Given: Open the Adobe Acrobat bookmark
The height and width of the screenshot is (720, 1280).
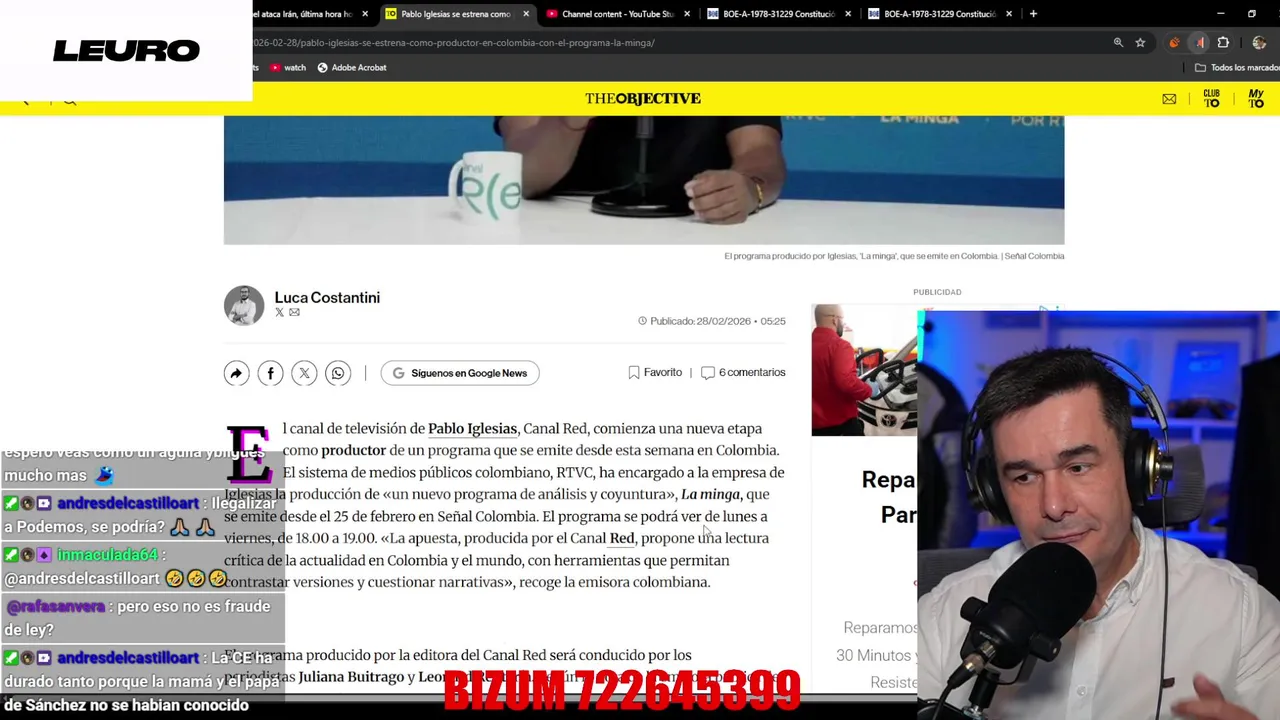Looking at the screenshot, I should coord(351,68).
